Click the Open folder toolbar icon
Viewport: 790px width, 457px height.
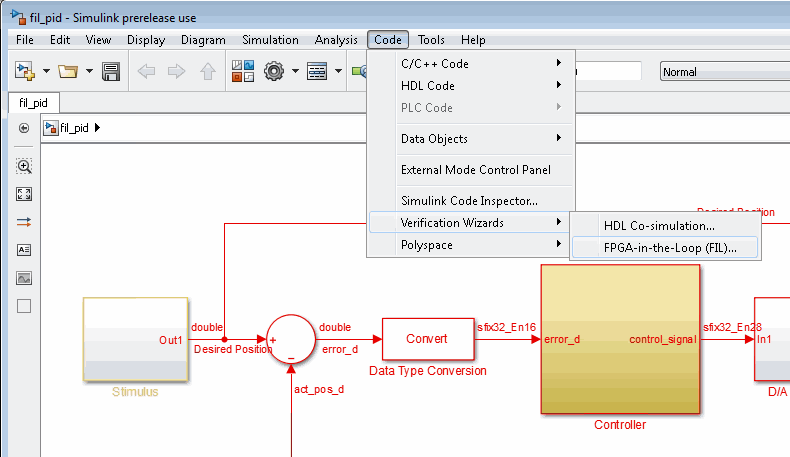pos(68,72)
